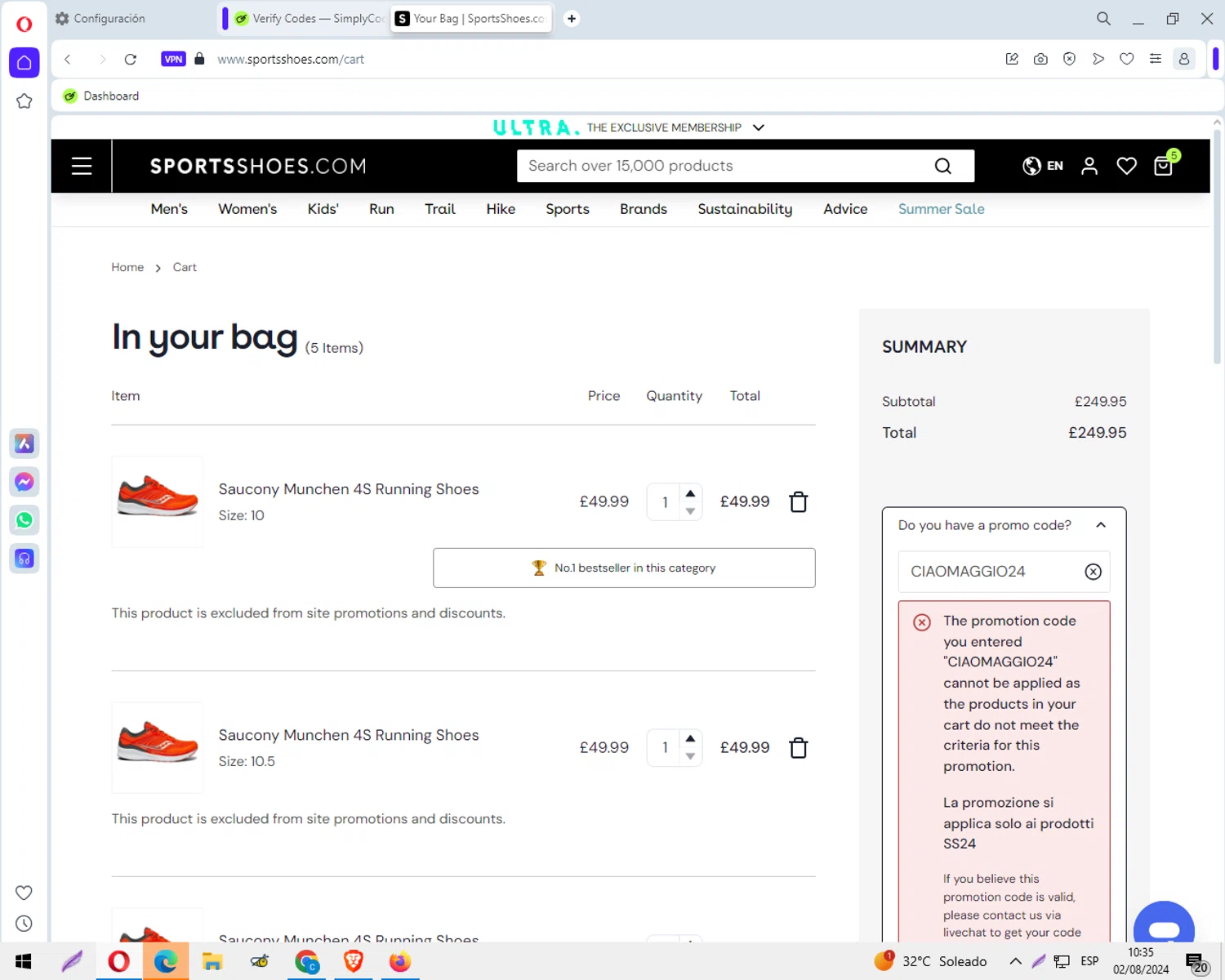
Task: Open the hamburger navigation menu
Action: 82,167
